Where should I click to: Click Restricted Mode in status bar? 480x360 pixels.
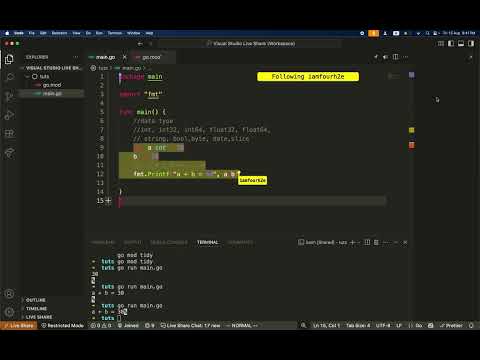click(x=62, y=325)
